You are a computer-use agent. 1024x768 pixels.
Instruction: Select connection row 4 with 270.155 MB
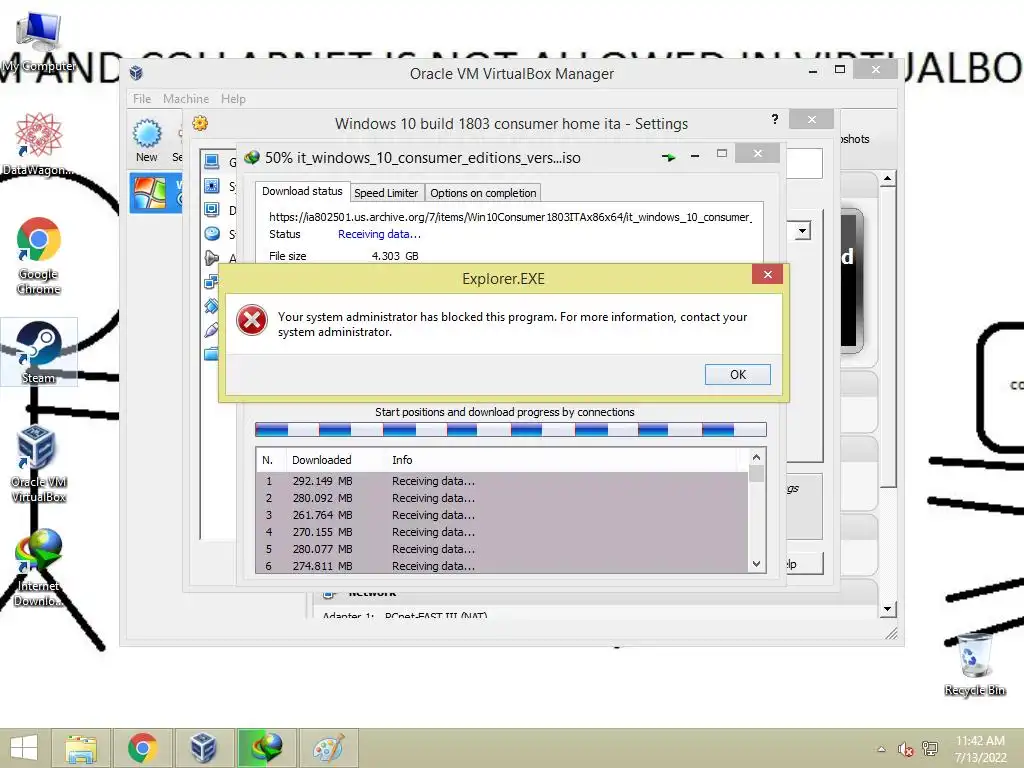tap(502, 532)
